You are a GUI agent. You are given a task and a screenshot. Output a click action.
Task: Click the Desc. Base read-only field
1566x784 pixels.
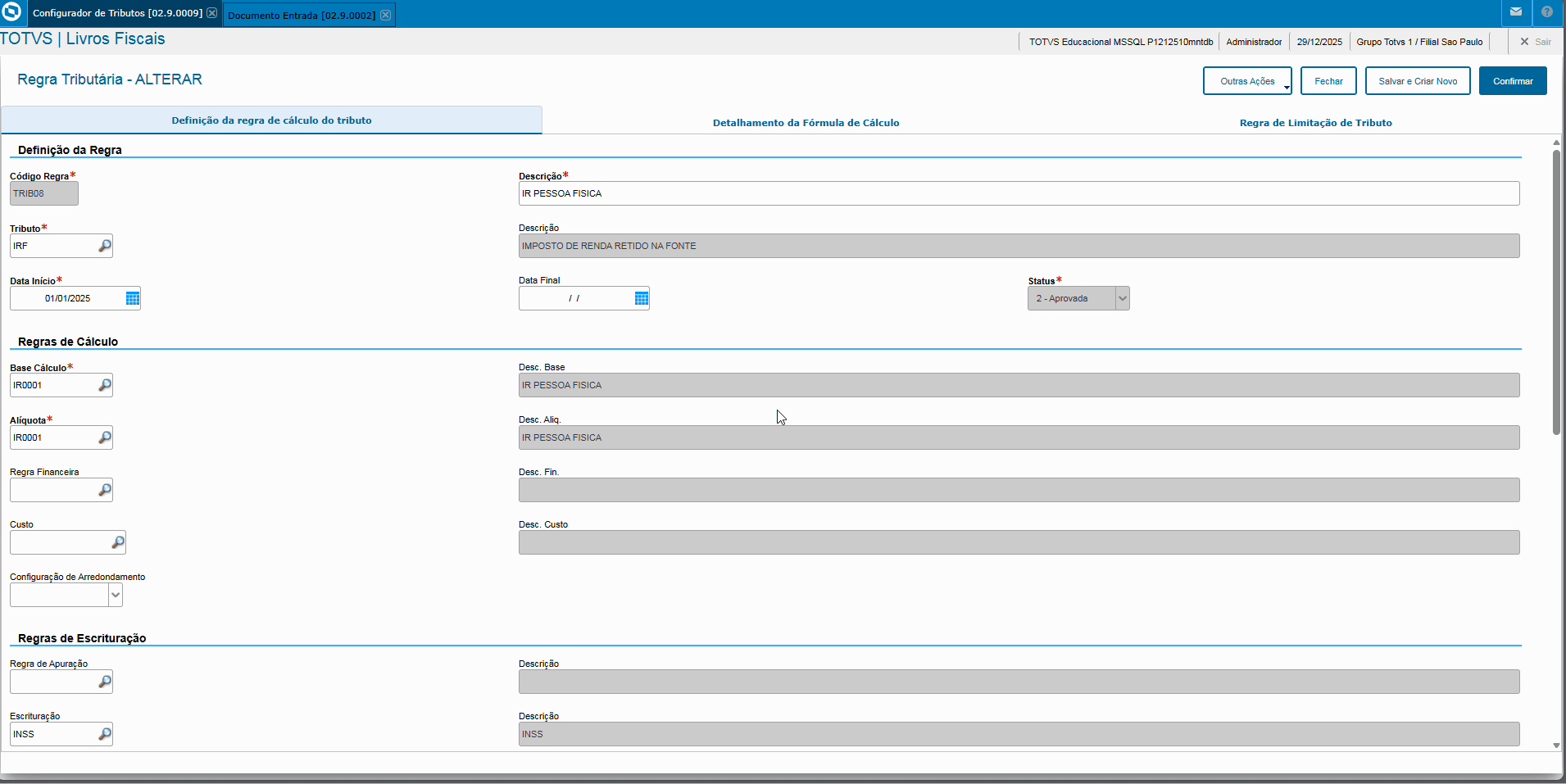point(1019,385)
